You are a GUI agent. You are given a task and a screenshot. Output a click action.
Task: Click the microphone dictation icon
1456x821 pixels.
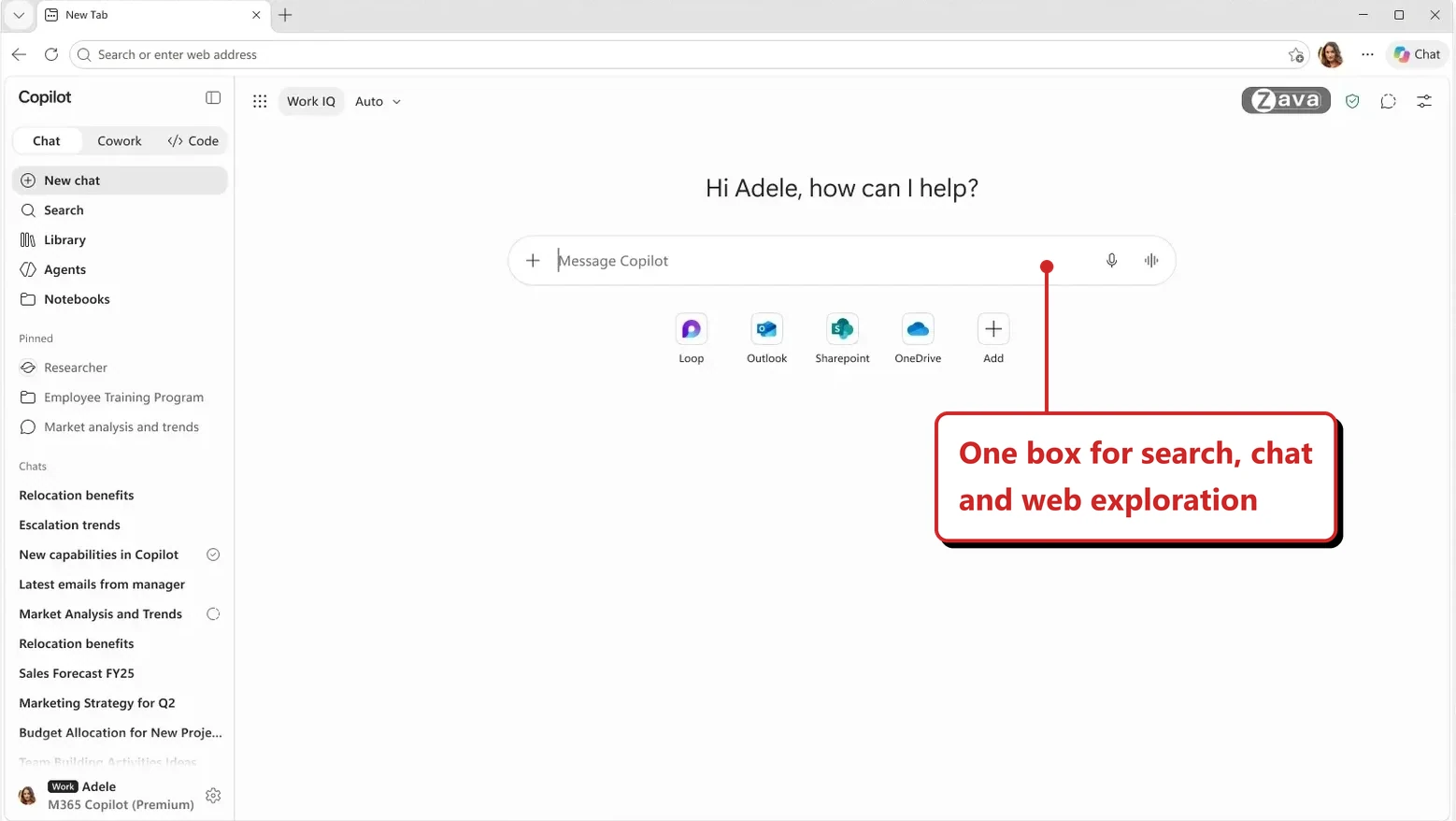1111,261
